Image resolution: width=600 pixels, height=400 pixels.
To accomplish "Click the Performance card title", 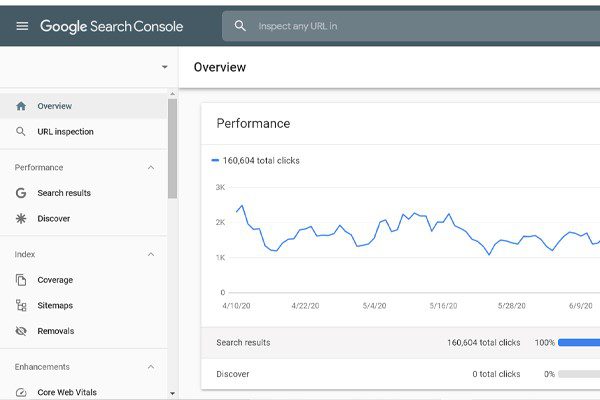I will (253, 124).
